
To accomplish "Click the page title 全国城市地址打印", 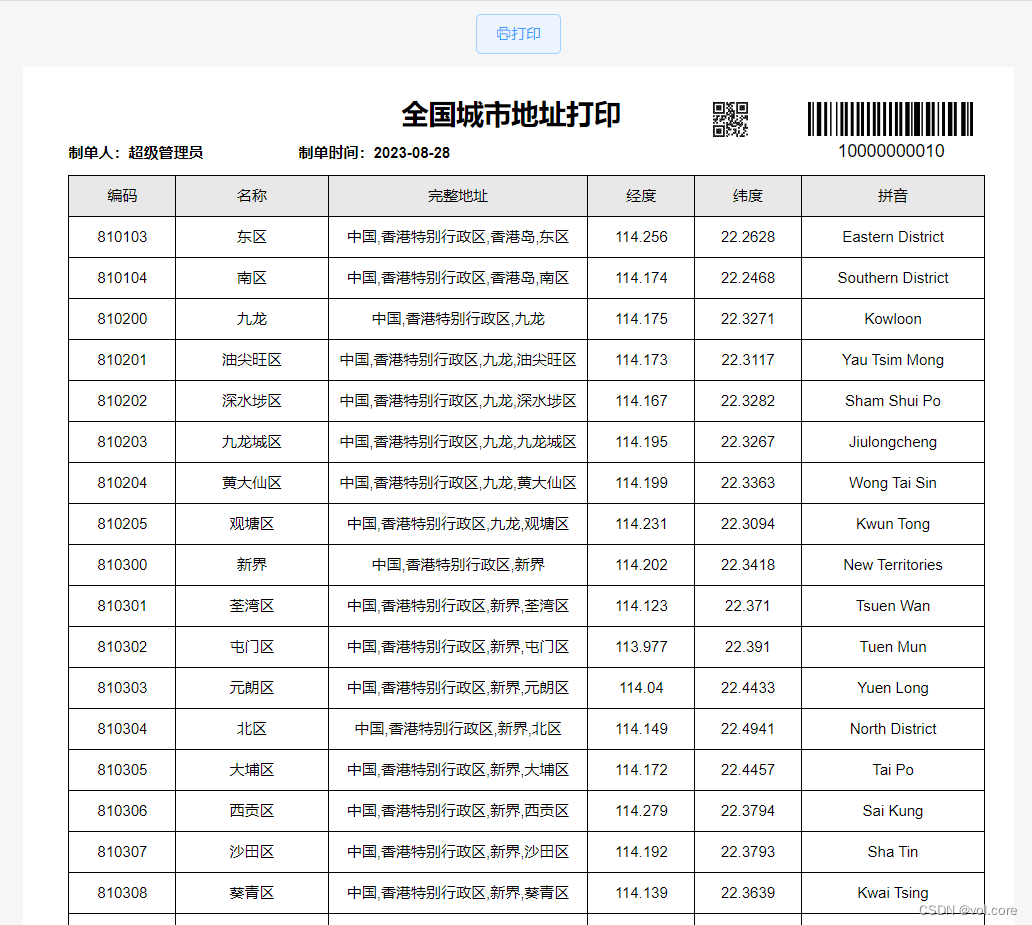I will pyautogui.click(x=510, y=115).
